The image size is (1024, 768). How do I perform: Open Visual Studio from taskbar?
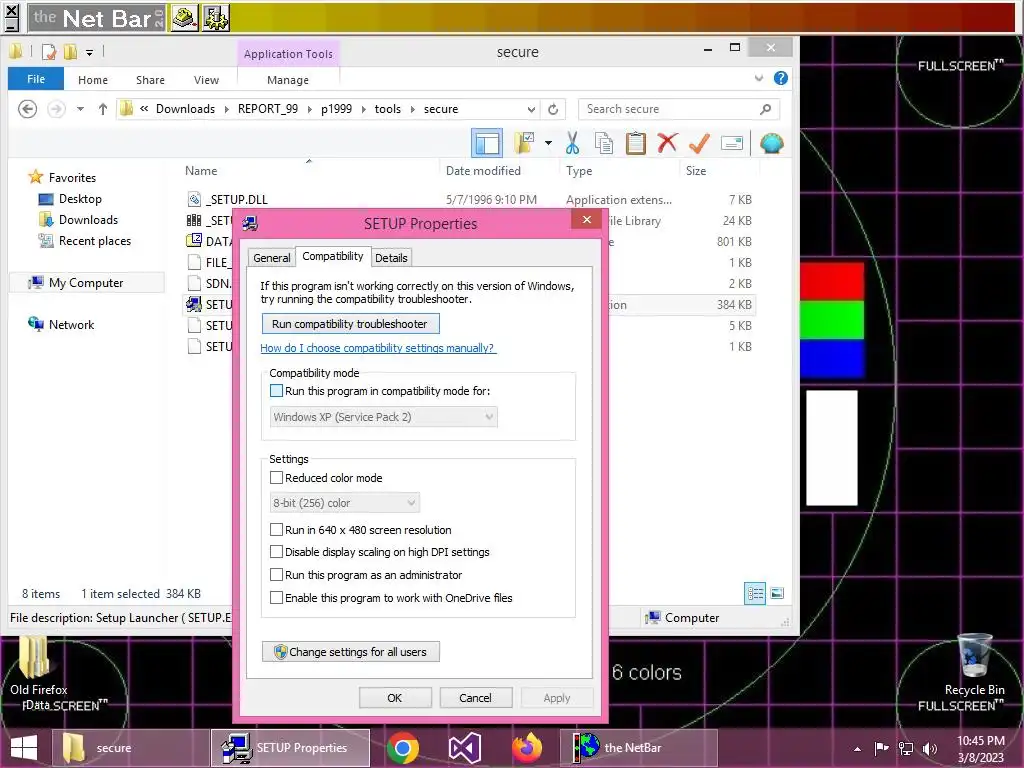pyautogui.click(x=465, y=748)
